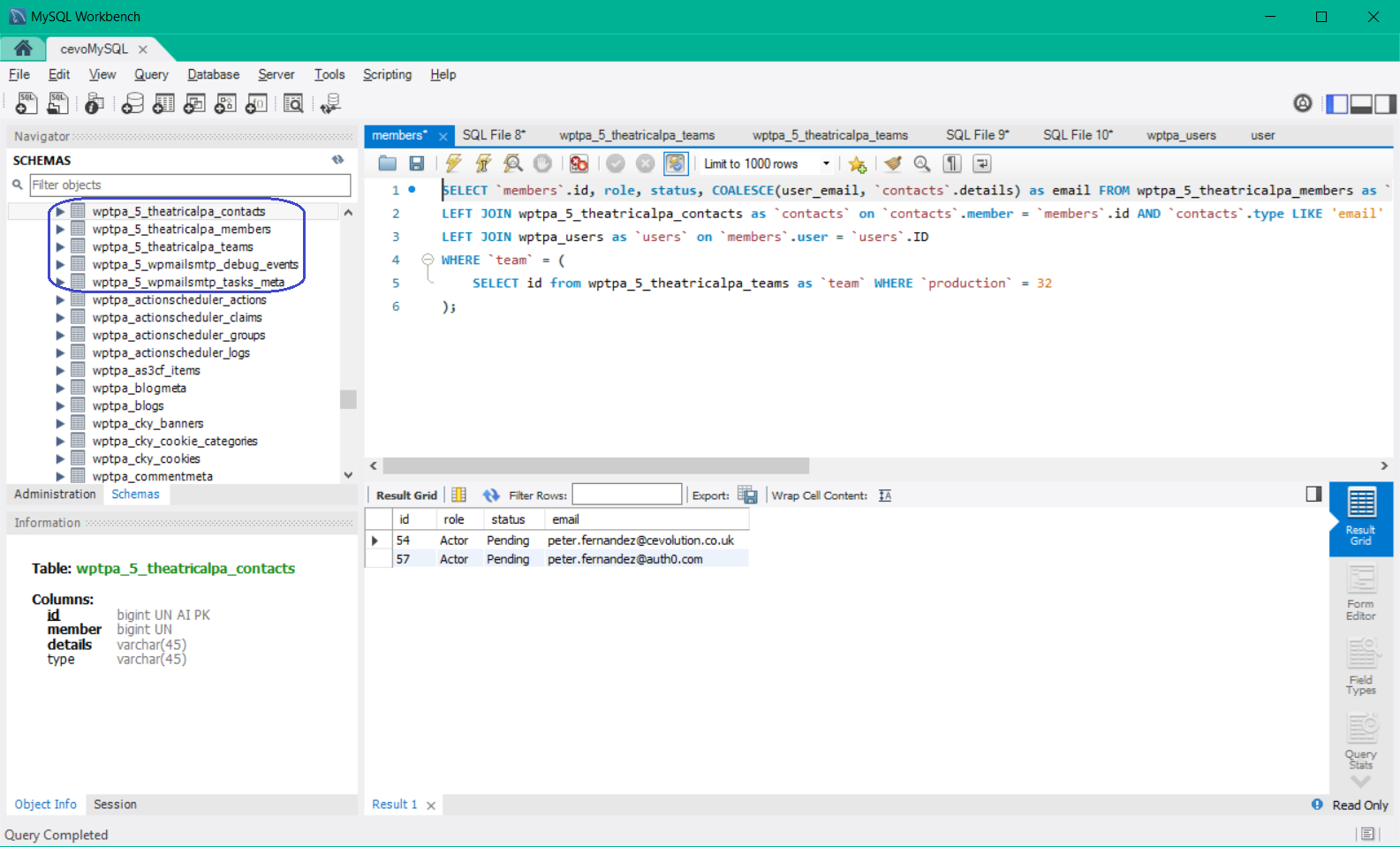1400x847 pixels.
Task: Run EXPLAIN on current statement
Action: pos(513,163)
